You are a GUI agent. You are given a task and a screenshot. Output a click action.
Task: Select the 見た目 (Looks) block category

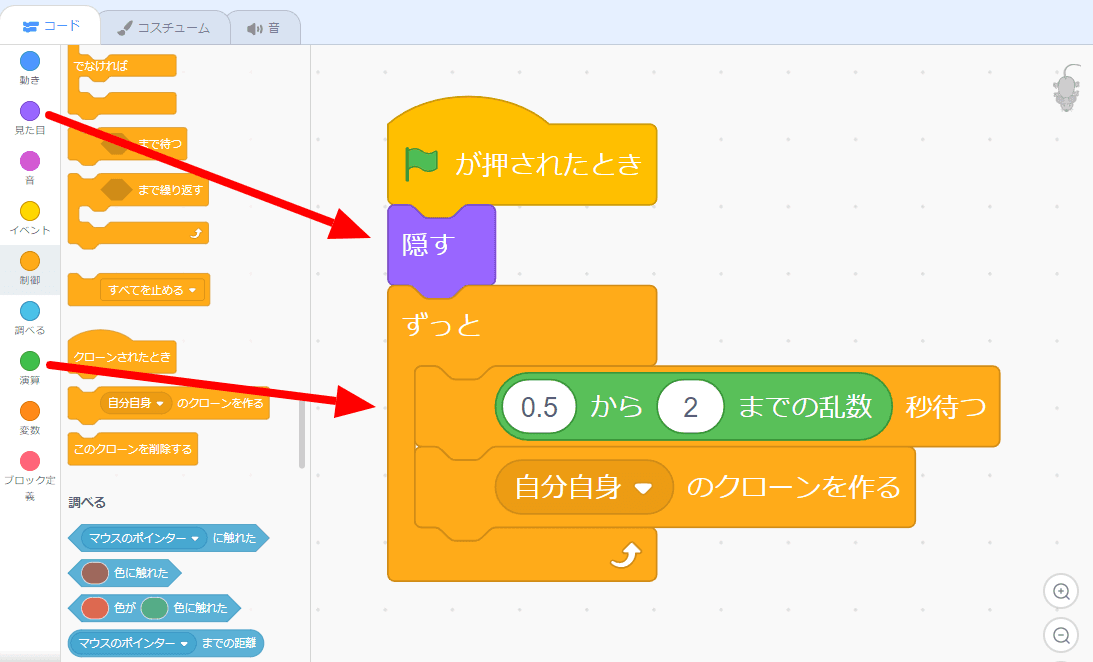tap(29, 115)
